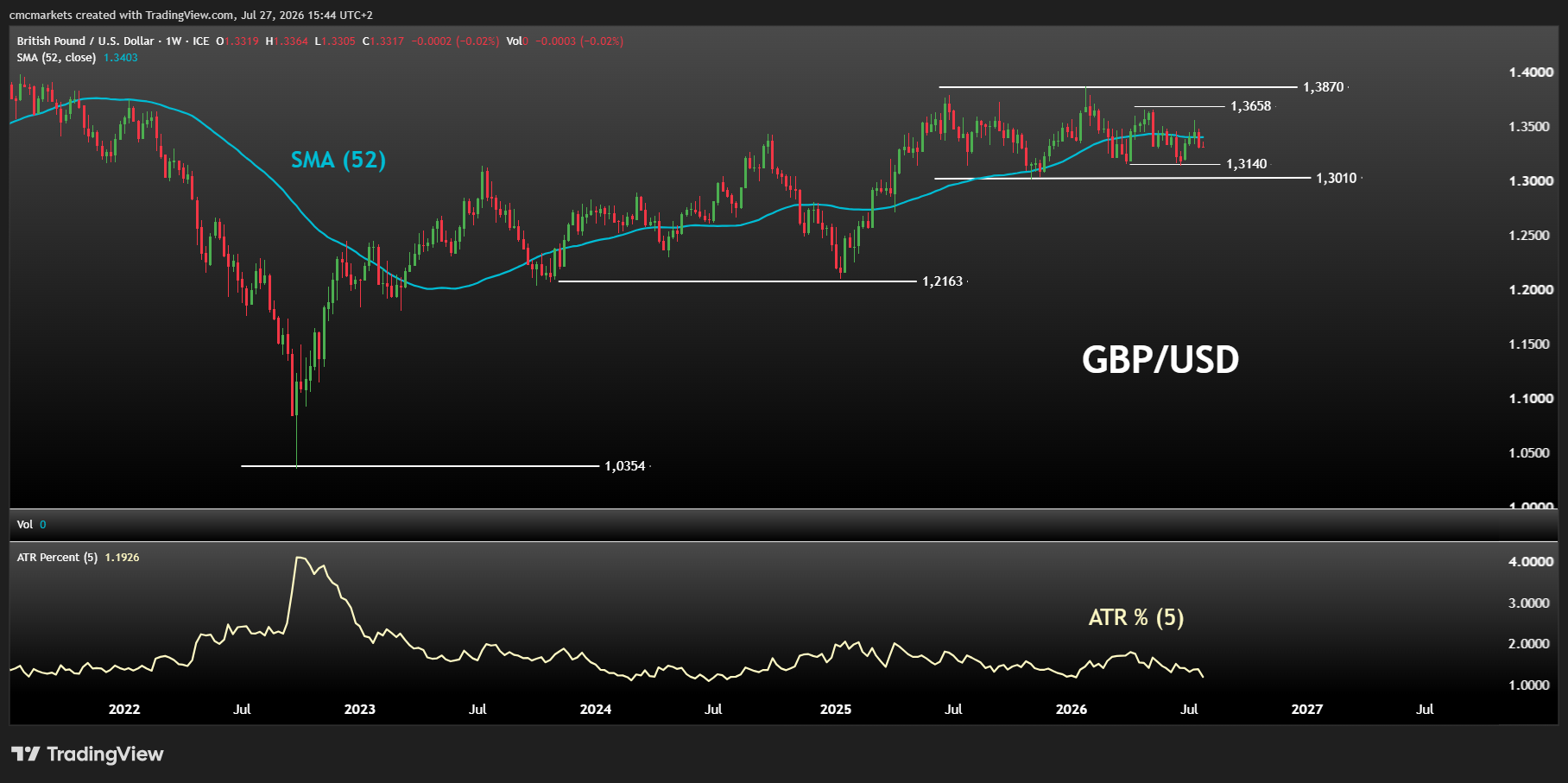Click the 2026 time axis label
Image resolution: width=1568 pixels, height=783 pixels.
point(1072,710)
